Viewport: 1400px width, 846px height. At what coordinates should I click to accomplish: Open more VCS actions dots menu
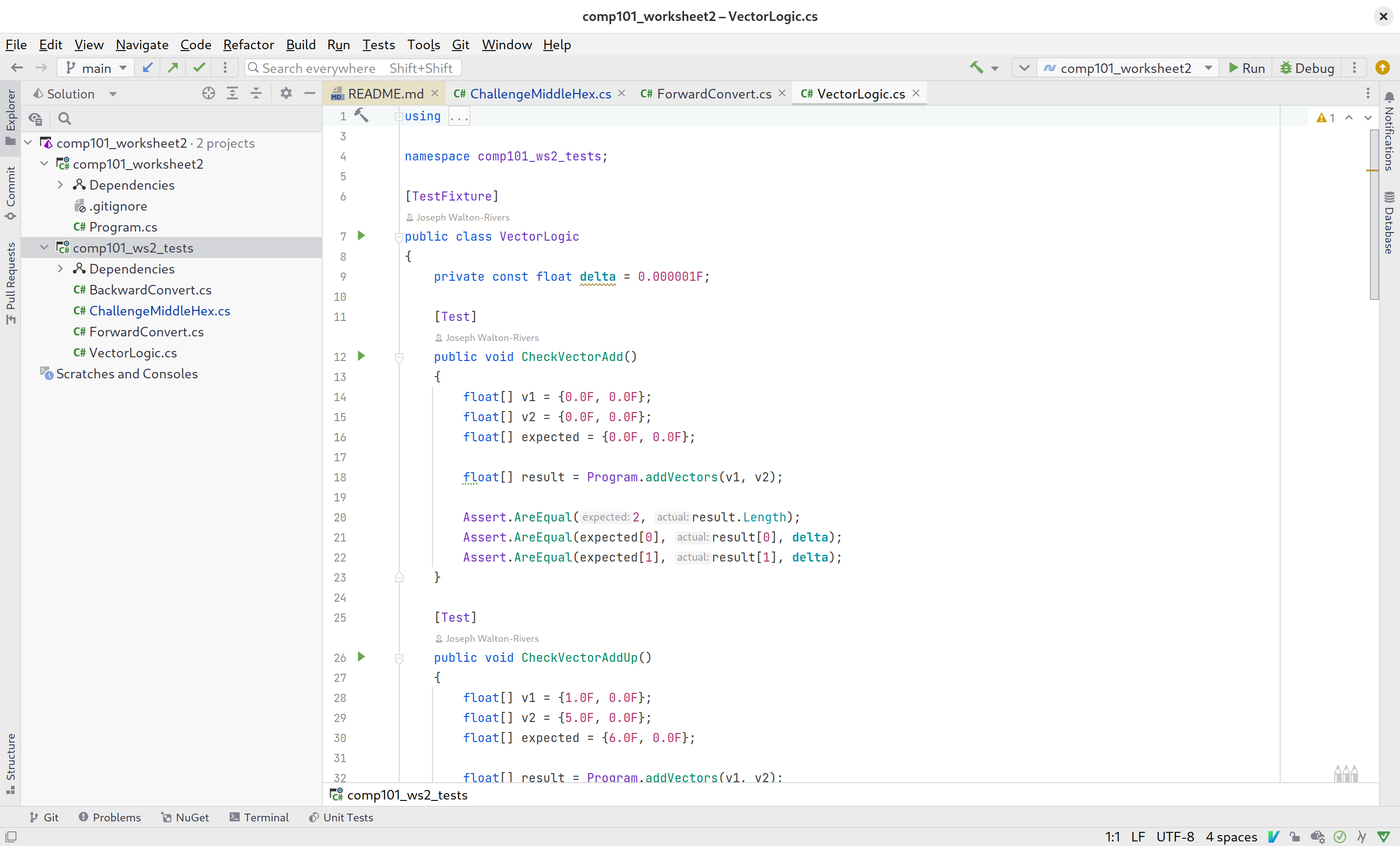(x=225, y=67)
